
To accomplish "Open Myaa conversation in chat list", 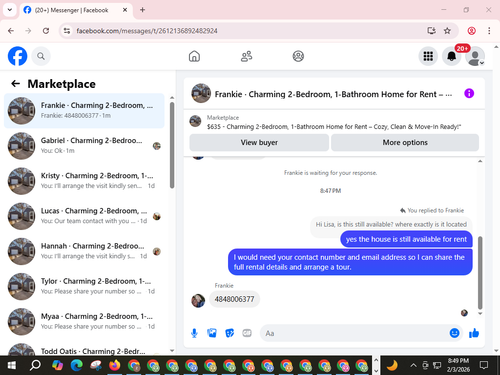I will [84, 322].
